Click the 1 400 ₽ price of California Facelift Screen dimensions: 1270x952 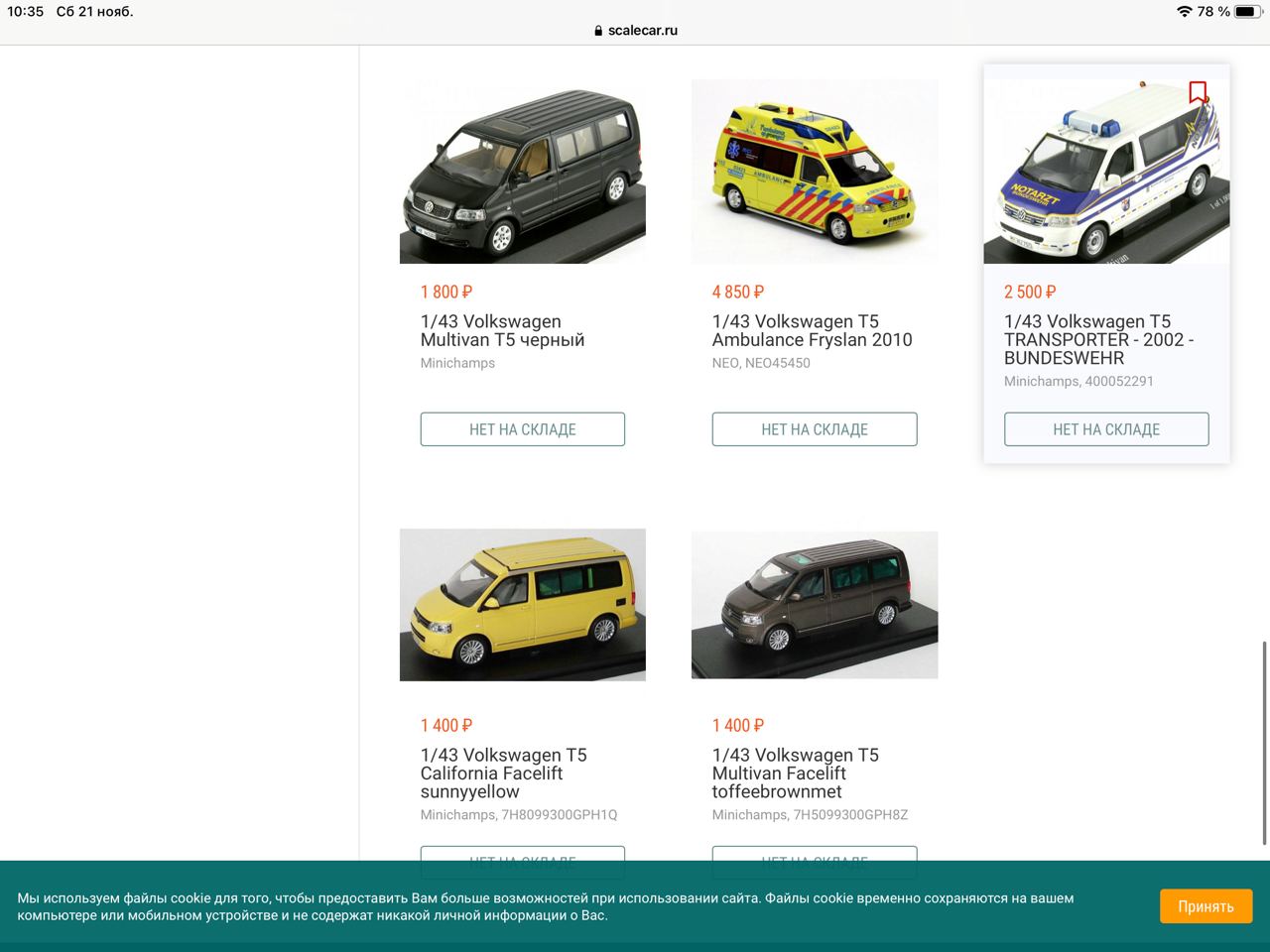446,725
